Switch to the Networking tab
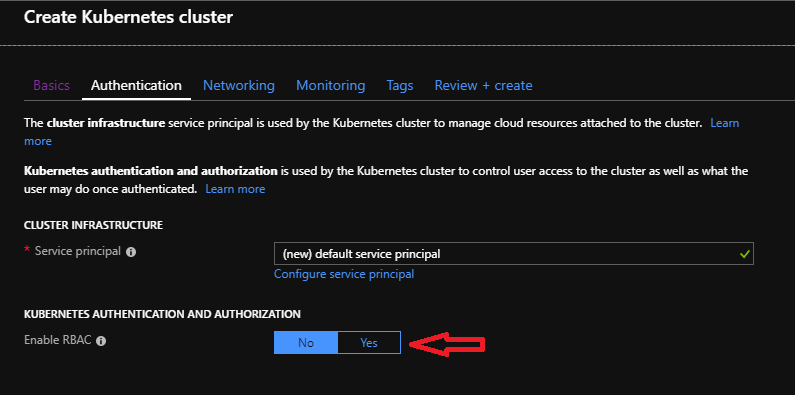 [x=239, y=85]
